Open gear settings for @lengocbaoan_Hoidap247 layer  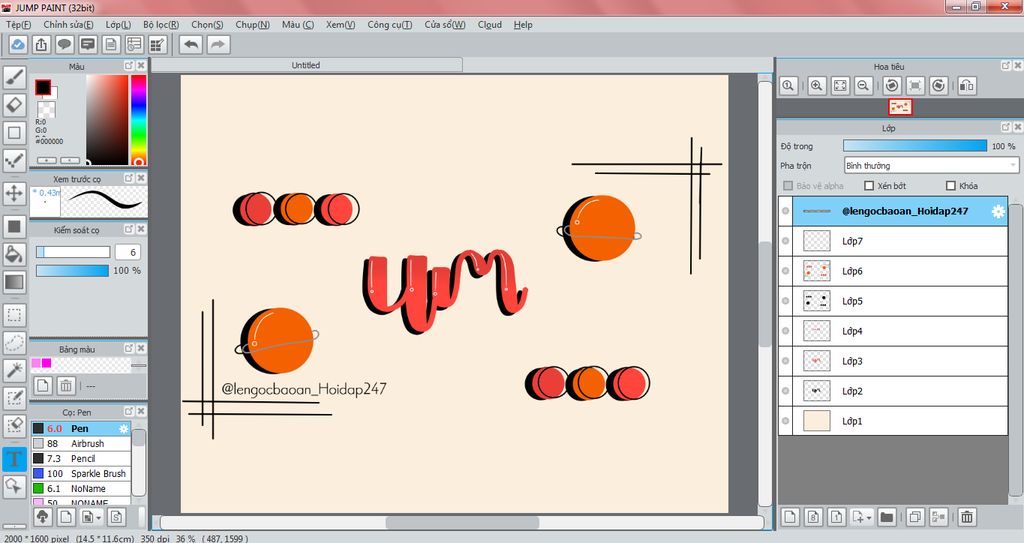coord(998,211)
